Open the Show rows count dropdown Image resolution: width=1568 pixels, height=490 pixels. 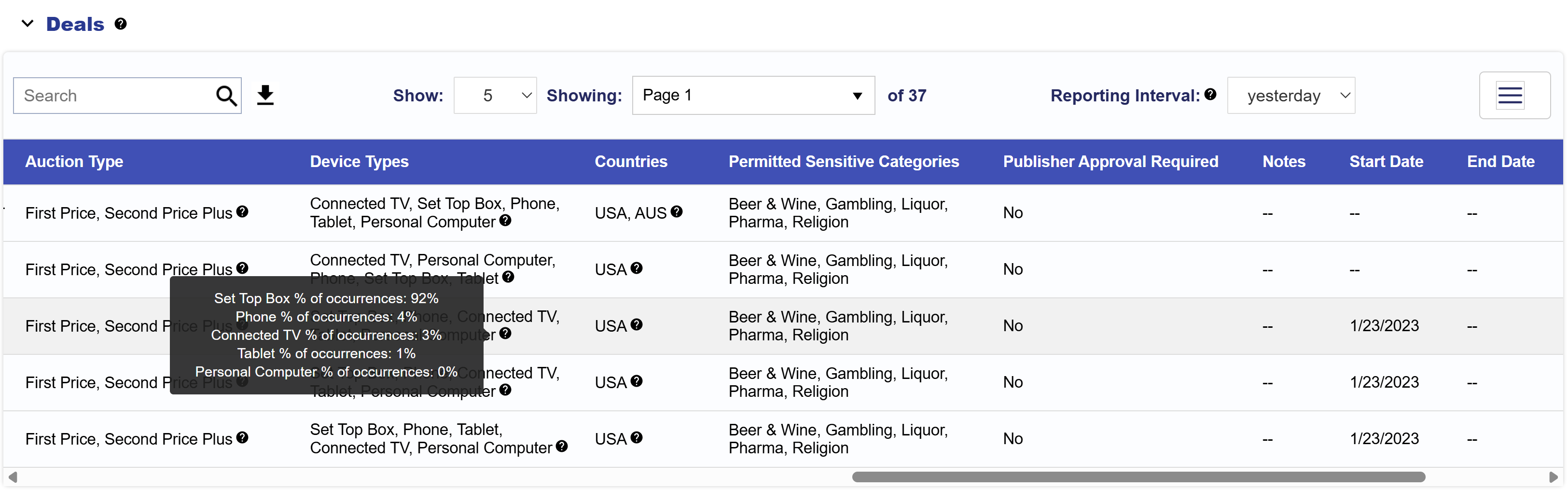point(495,96)
